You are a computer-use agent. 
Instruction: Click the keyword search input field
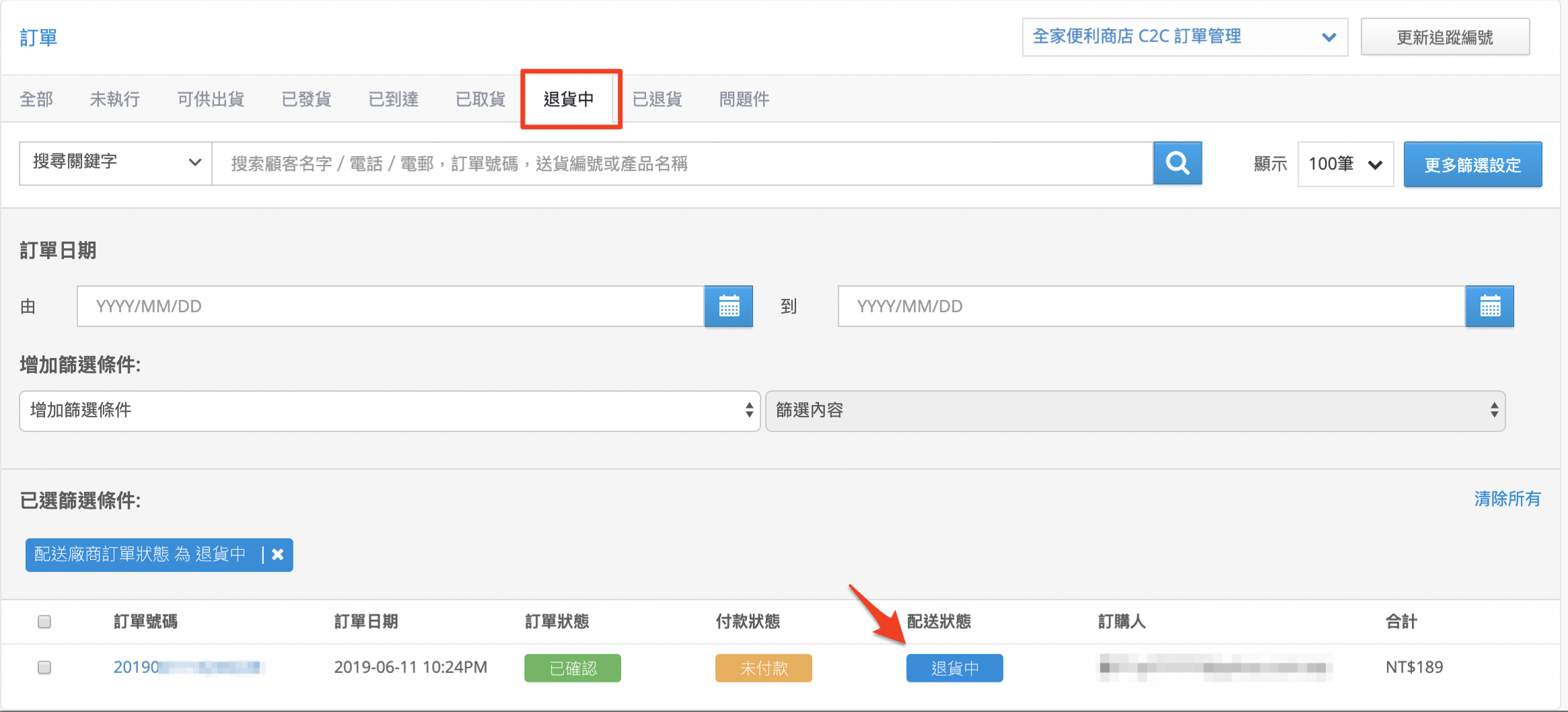pos(682,164)
